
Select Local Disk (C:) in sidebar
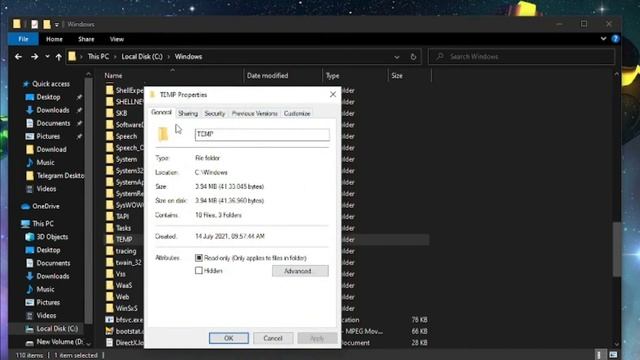click(57, 329)
